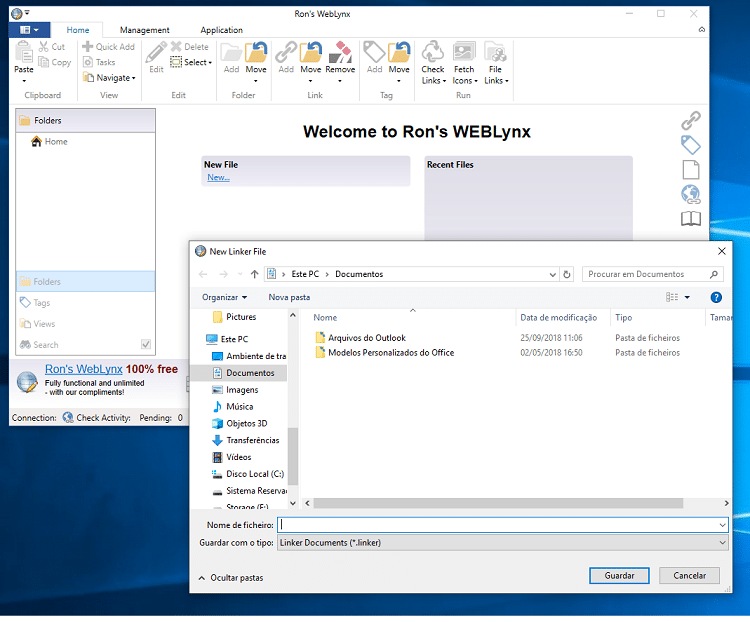Expand the address bar history dropdown
The image size is (750, 622).
click(552, 275)
